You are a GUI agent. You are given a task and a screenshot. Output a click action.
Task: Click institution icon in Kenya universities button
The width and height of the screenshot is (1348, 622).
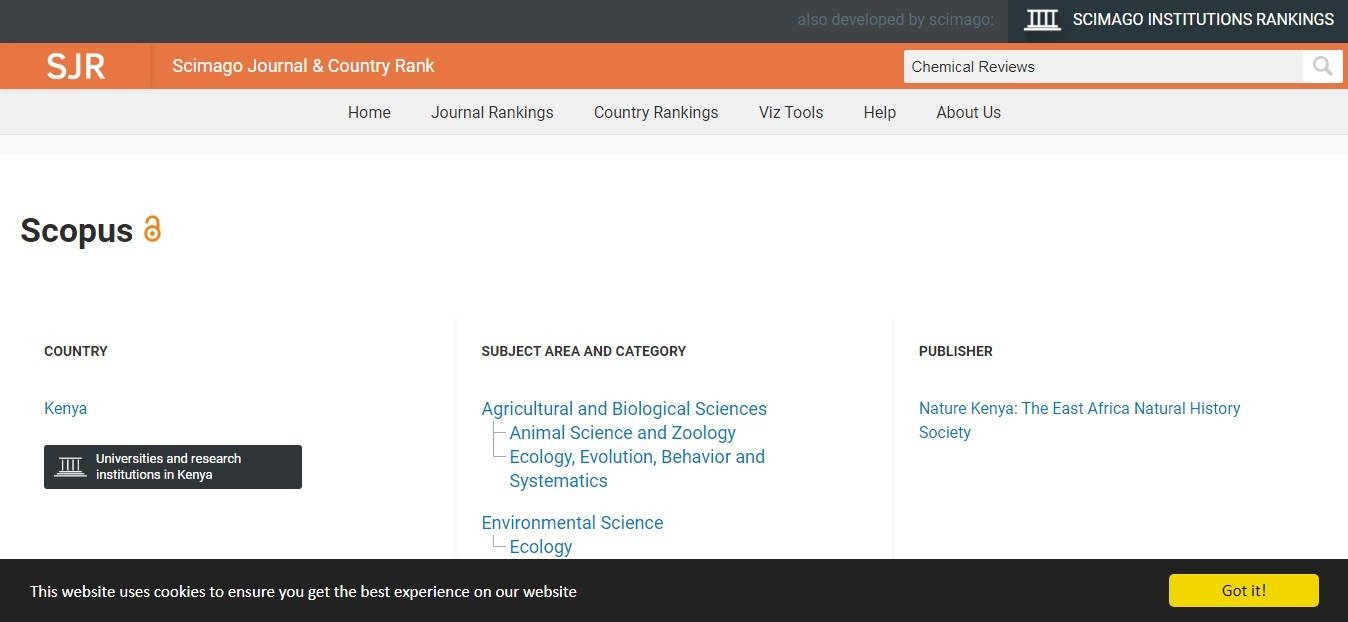click(x=70, y=467)
